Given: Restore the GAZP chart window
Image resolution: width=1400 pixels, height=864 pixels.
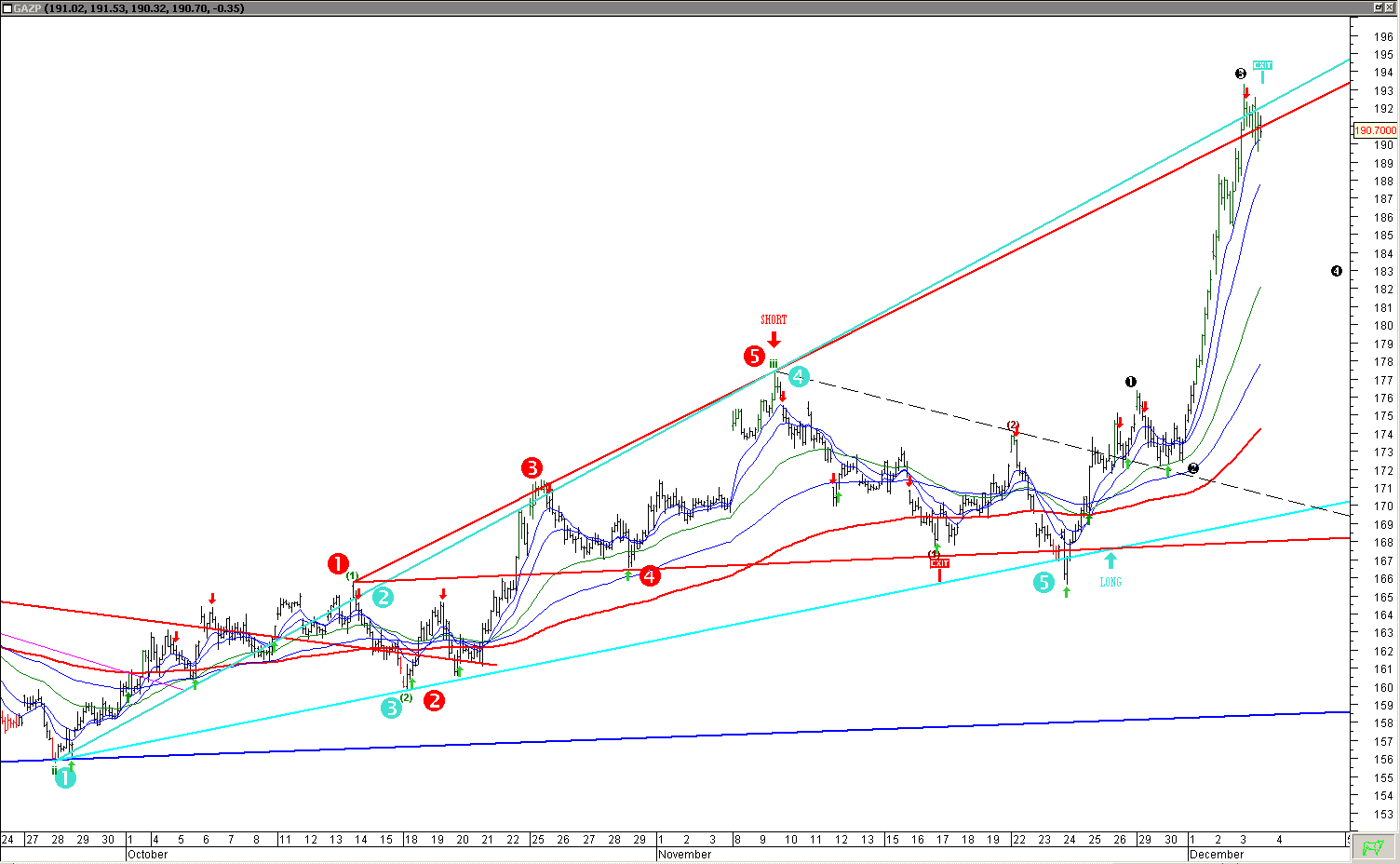Looking at the screenshot, I should [1379, 7].
